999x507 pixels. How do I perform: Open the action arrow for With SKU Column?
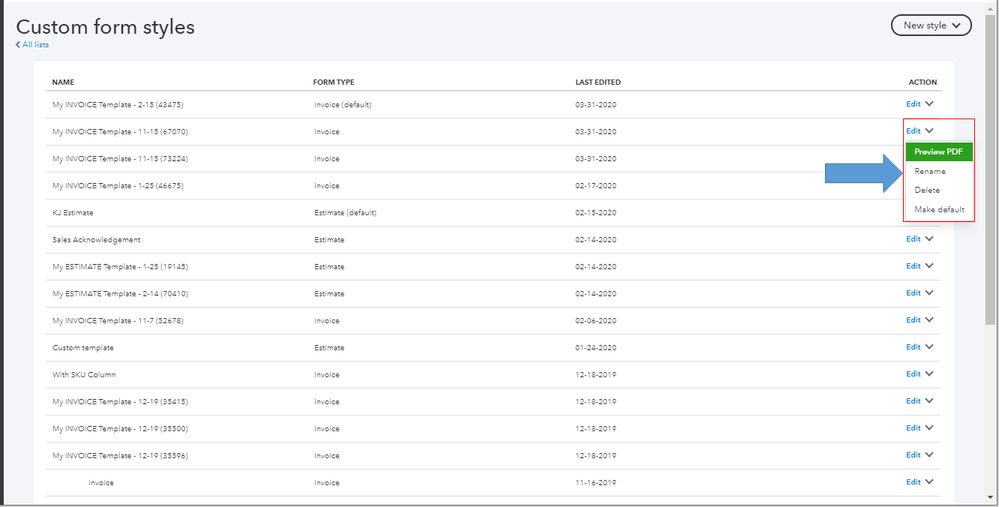click(930, 374)
